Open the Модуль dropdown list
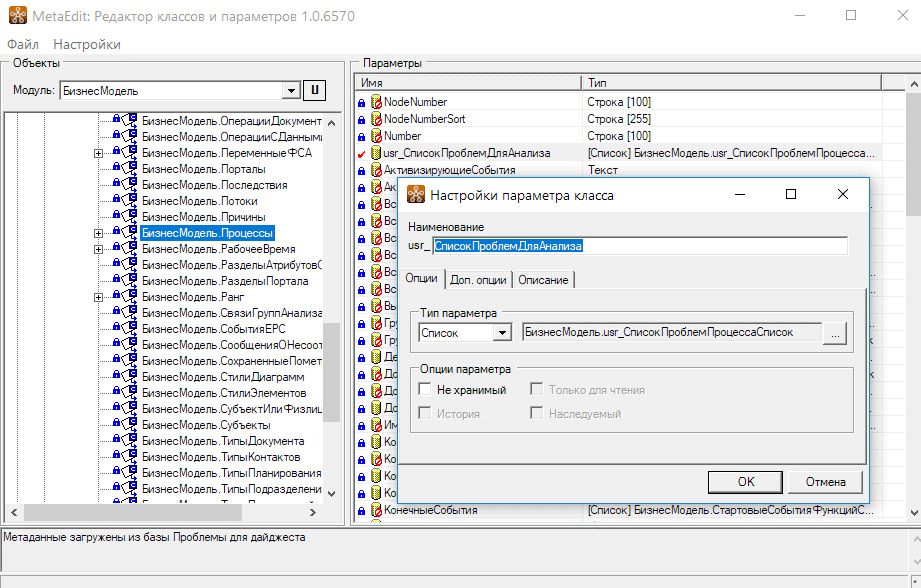Screen dimensions: 921x588 pos(292,91)
